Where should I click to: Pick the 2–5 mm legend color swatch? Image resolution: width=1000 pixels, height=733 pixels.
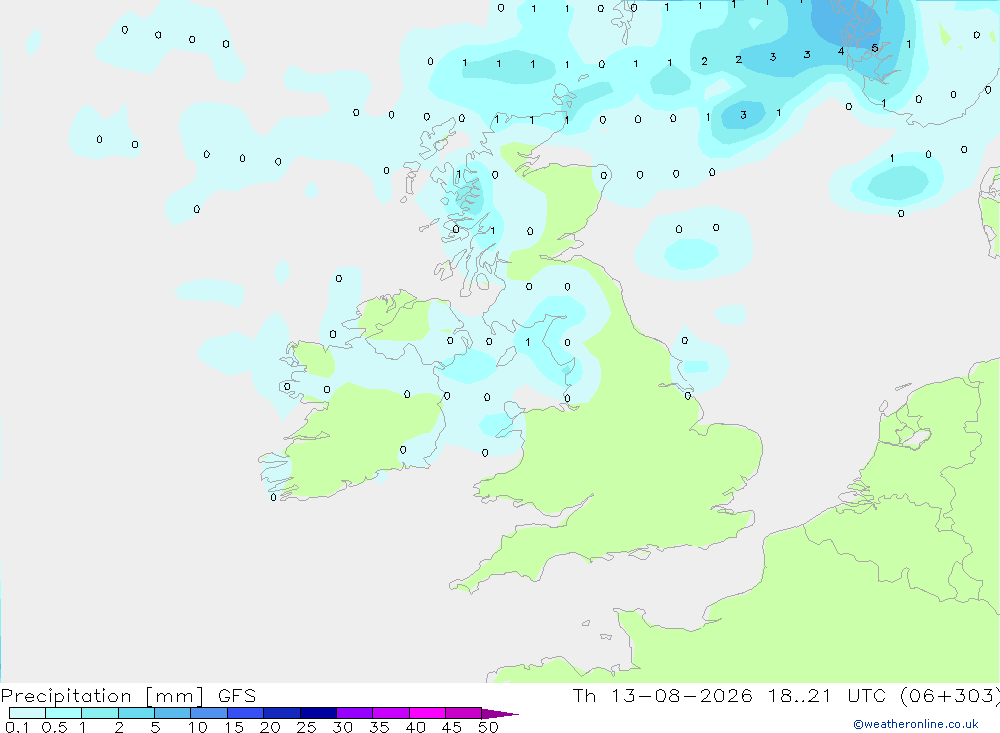pyautogui.click(x=136, y=713)
